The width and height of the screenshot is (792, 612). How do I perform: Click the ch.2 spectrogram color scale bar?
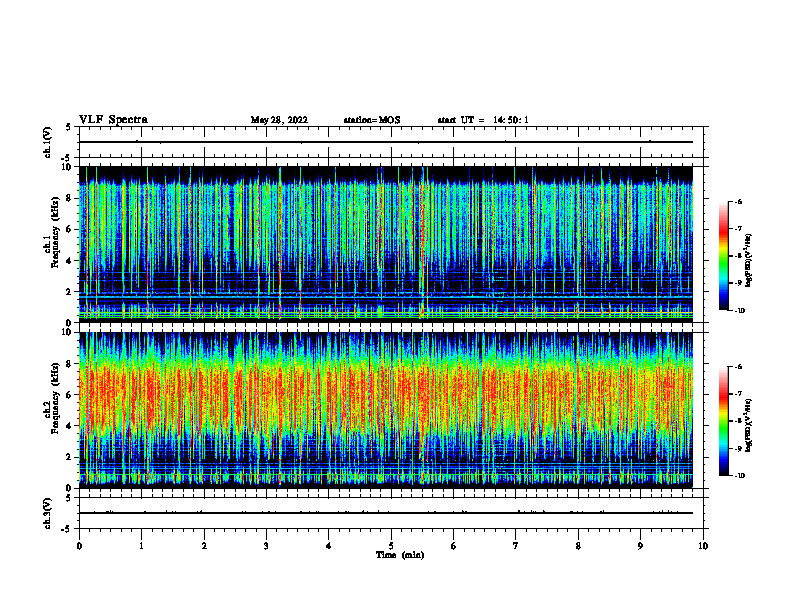pyautogui.click(x=724, y=421)
